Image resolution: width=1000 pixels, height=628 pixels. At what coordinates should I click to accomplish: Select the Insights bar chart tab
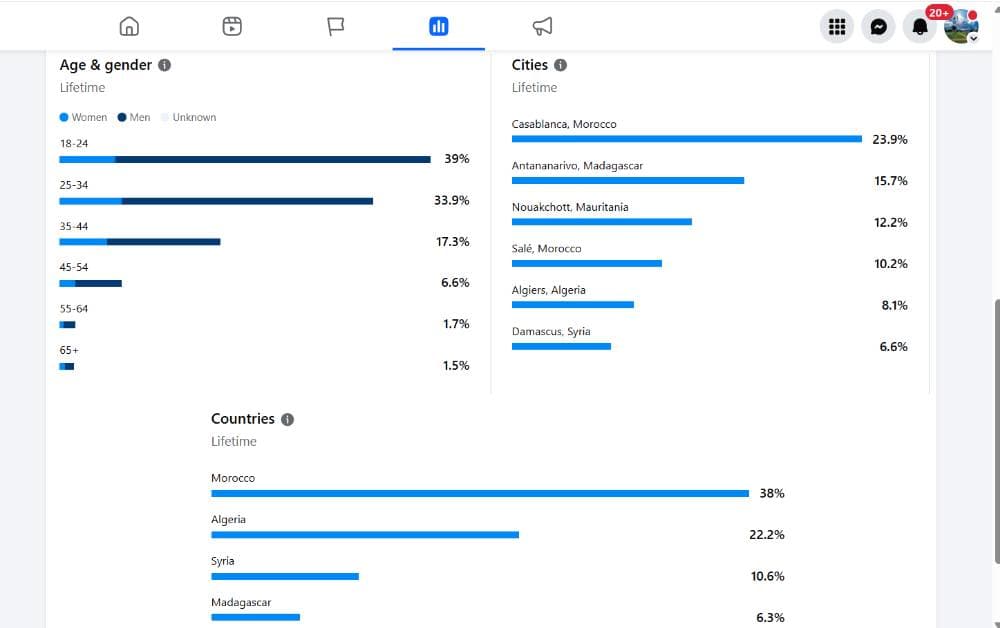pyautogui.click(x=439, y=26)
